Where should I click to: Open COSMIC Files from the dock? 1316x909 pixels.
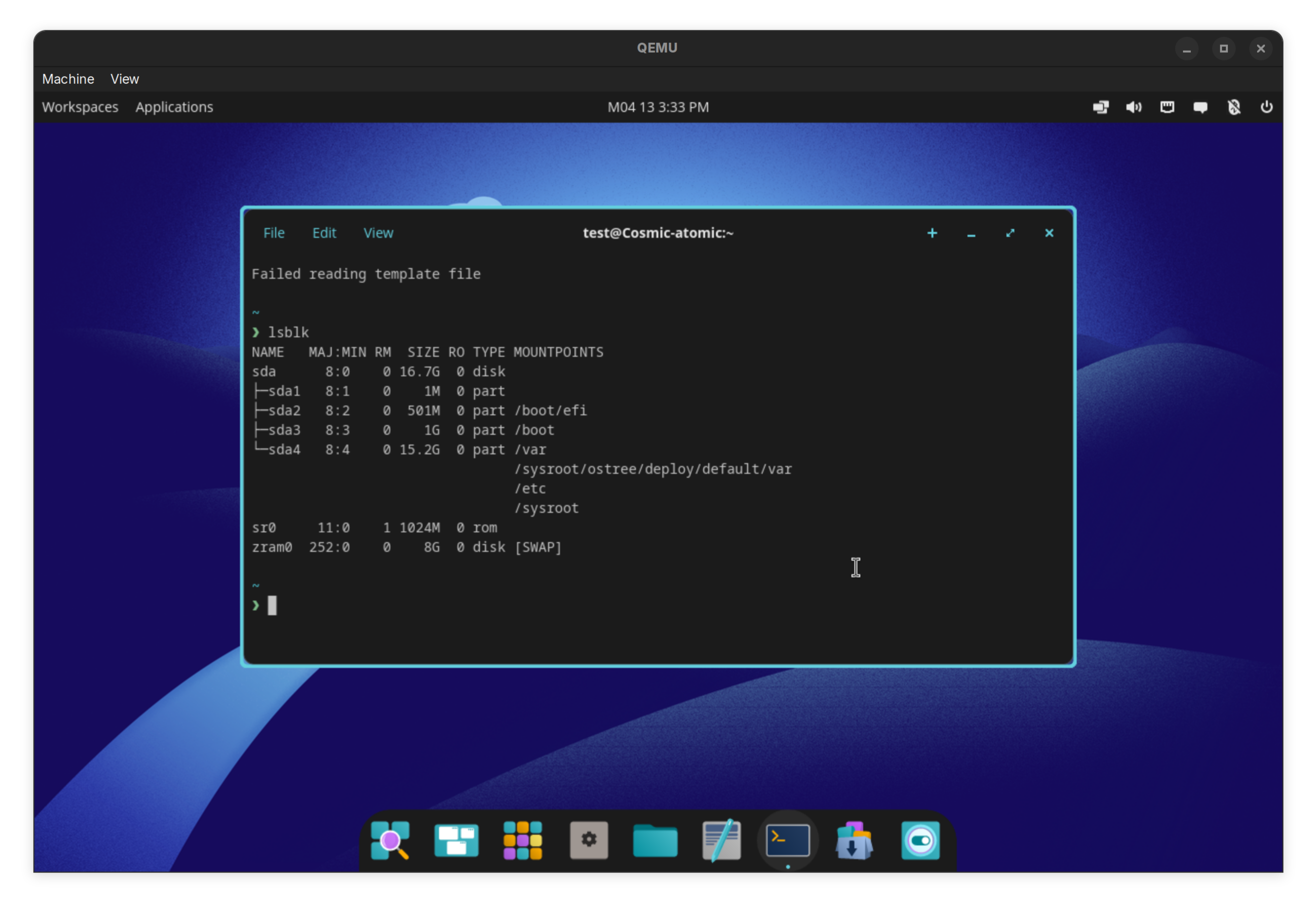point(655,840)
